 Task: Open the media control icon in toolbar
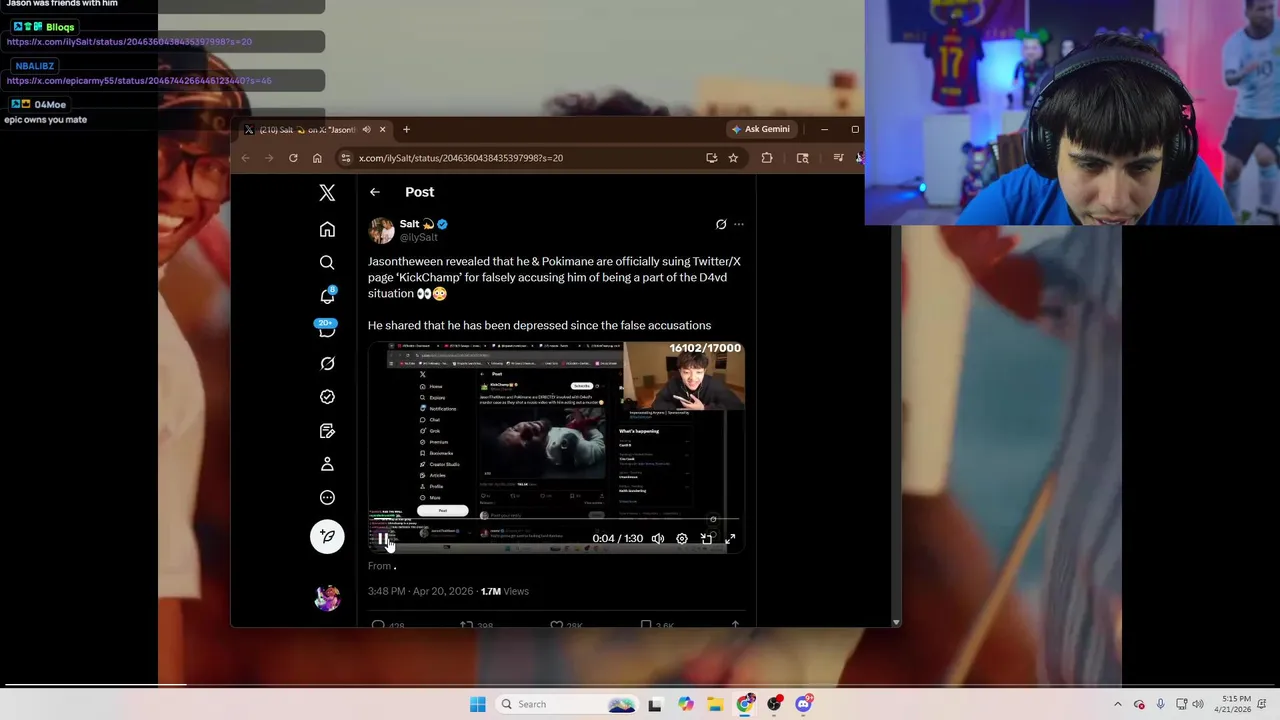838,158
